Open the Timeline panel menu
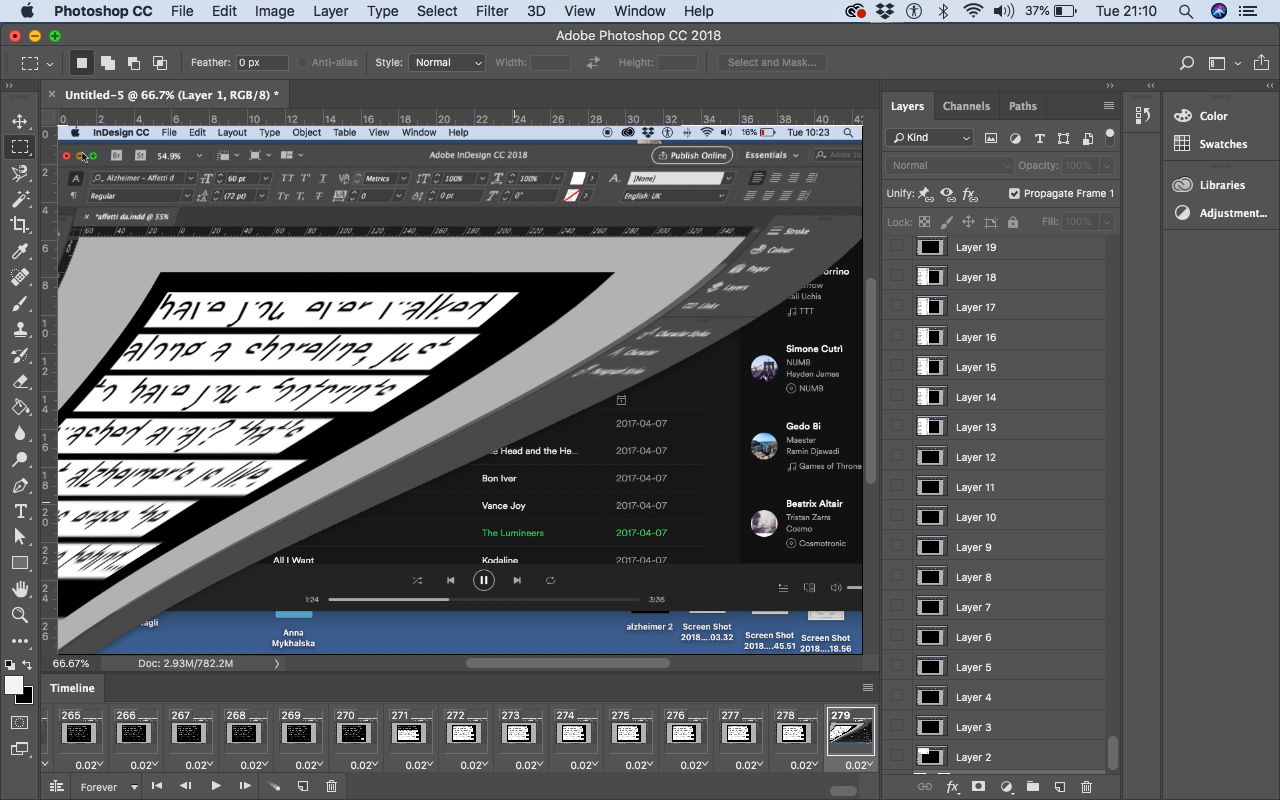This screenshot has width=1280, height=800. pos(867,688)
